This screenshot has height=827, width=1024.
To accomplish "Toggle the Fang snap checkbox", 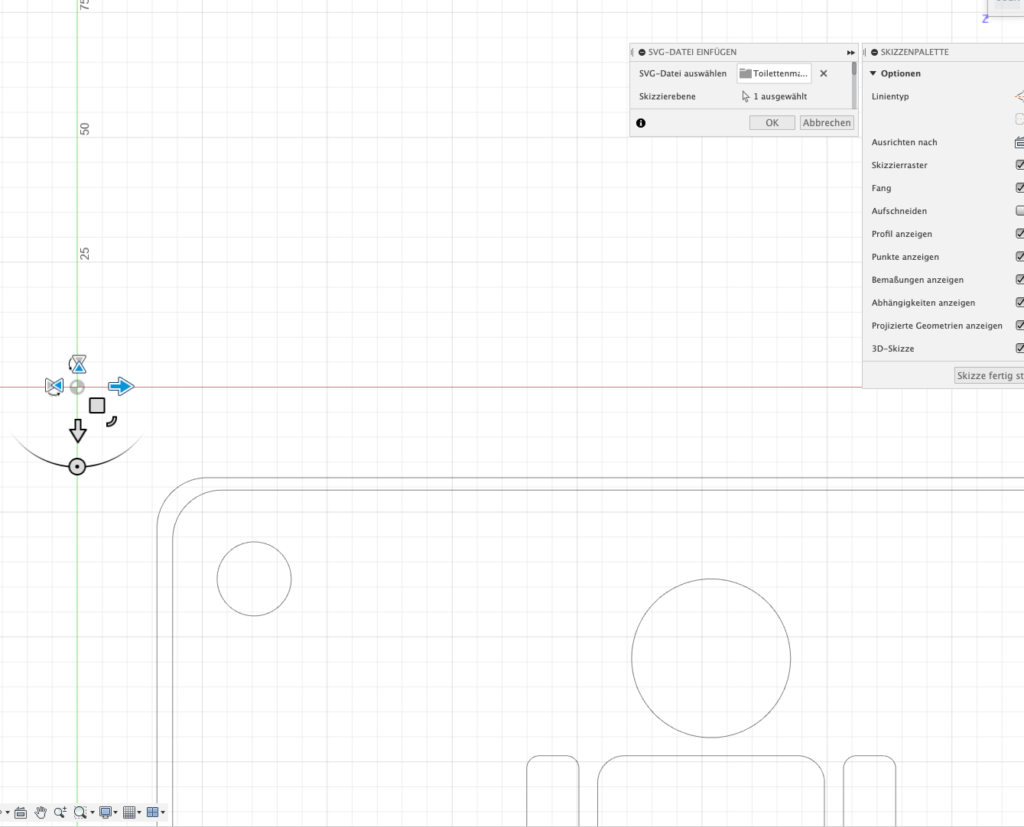I will coord(1020,188).
